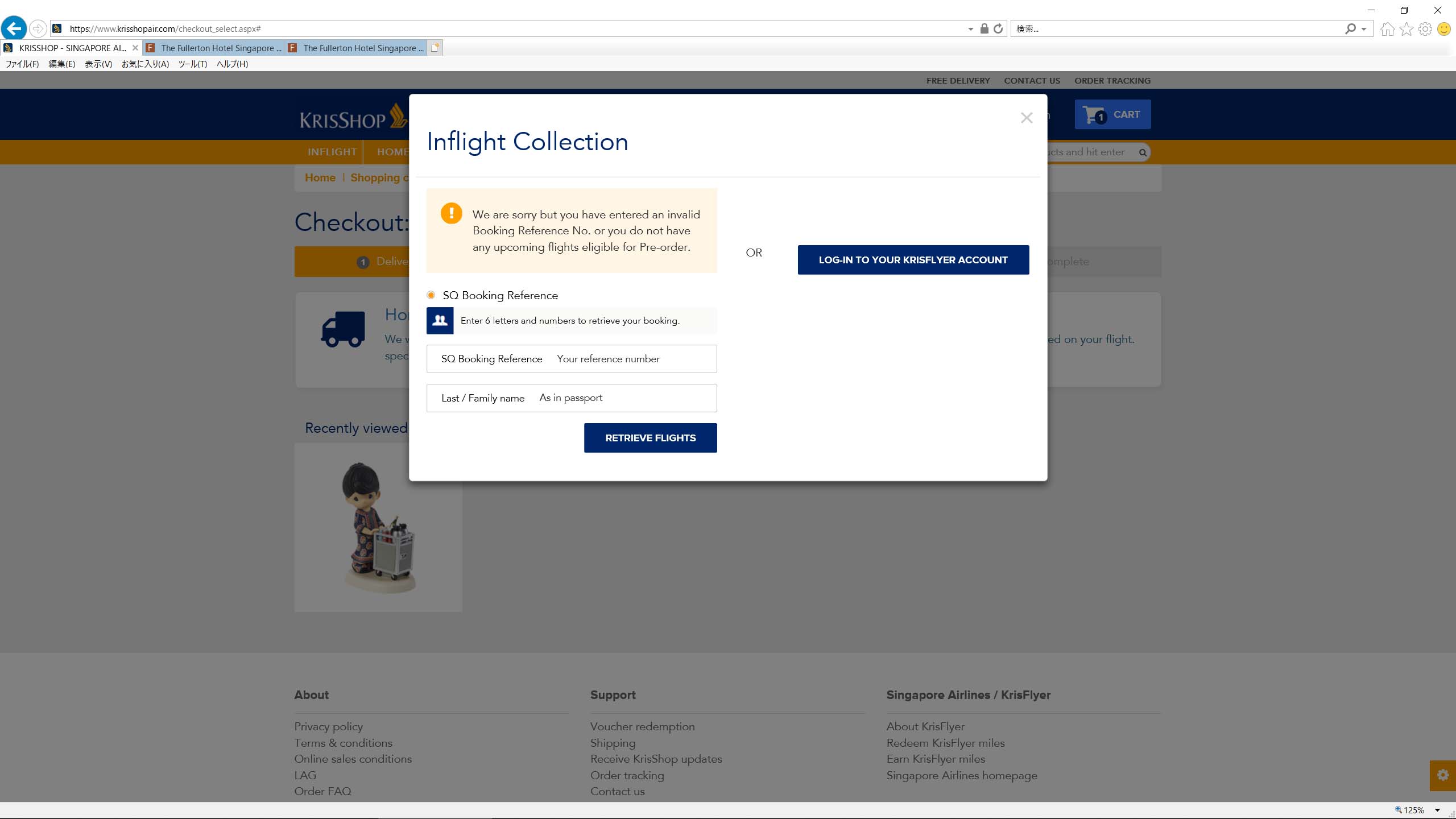Expand the search provider dropdown arrow
The image size is (1456, 819).
point(1364,29)
